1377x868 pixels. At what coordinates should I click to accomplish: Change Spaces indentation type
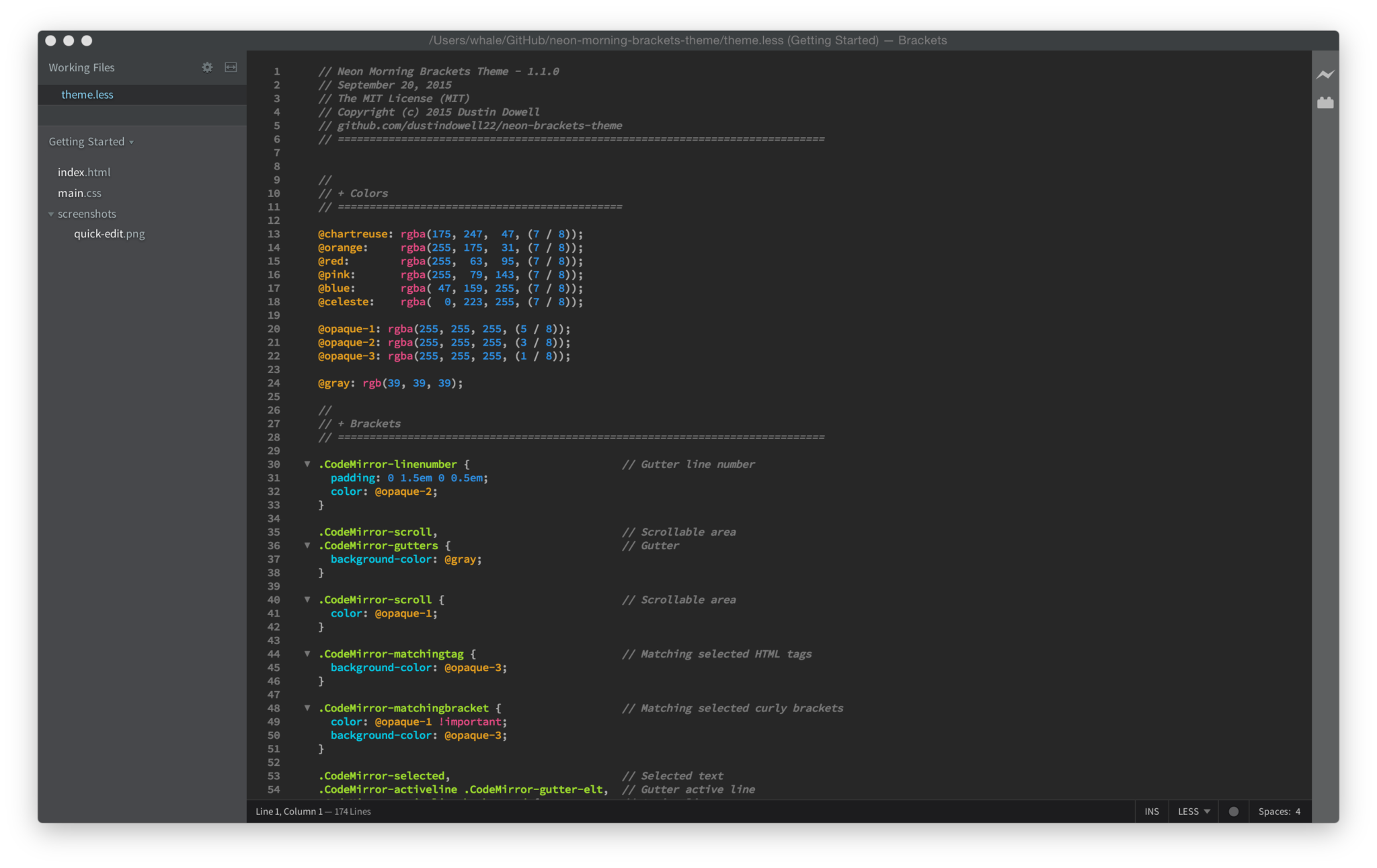(1273, 812)
